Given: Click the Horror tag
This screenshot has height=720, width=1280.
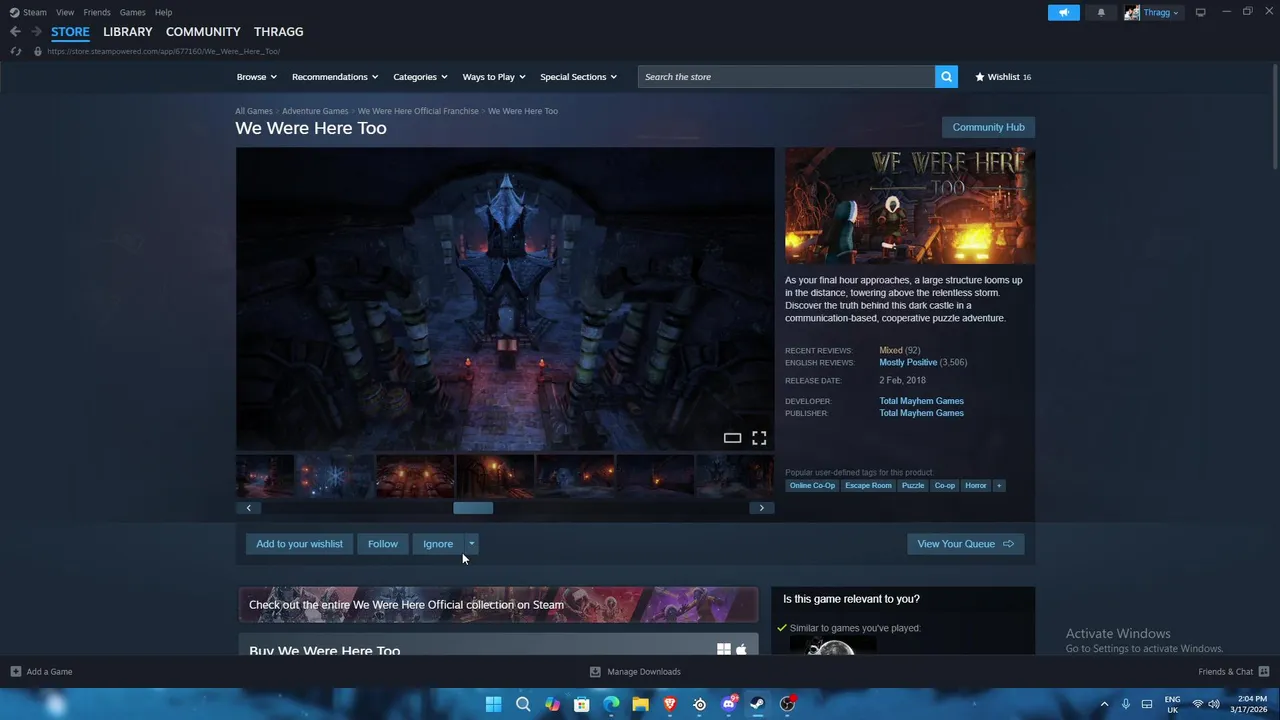Looking at the screenshot, I should 976,486.
